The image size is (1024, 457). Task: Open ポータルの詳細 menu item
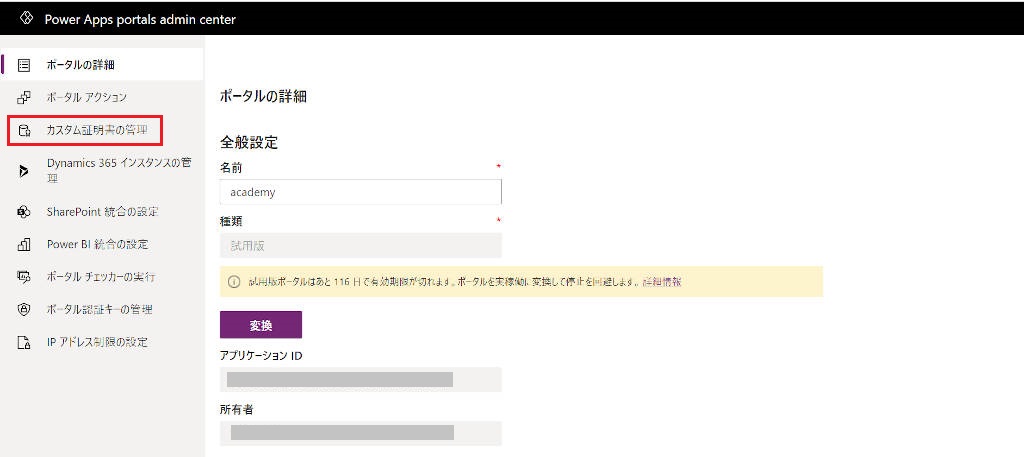point(103,65)
